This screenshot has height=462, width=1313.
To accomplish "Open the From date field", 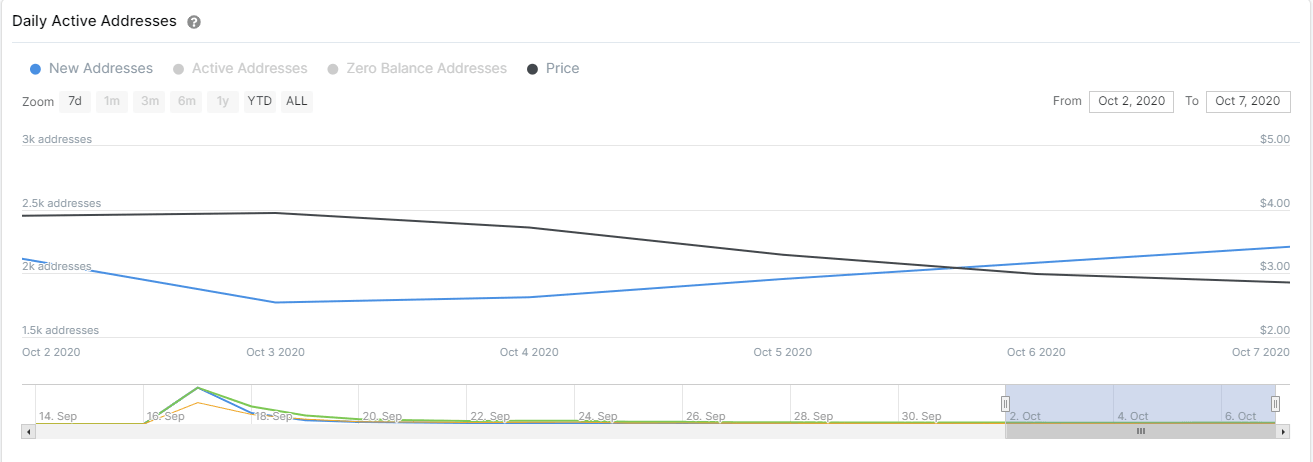I will click(x=1131, y=101).
